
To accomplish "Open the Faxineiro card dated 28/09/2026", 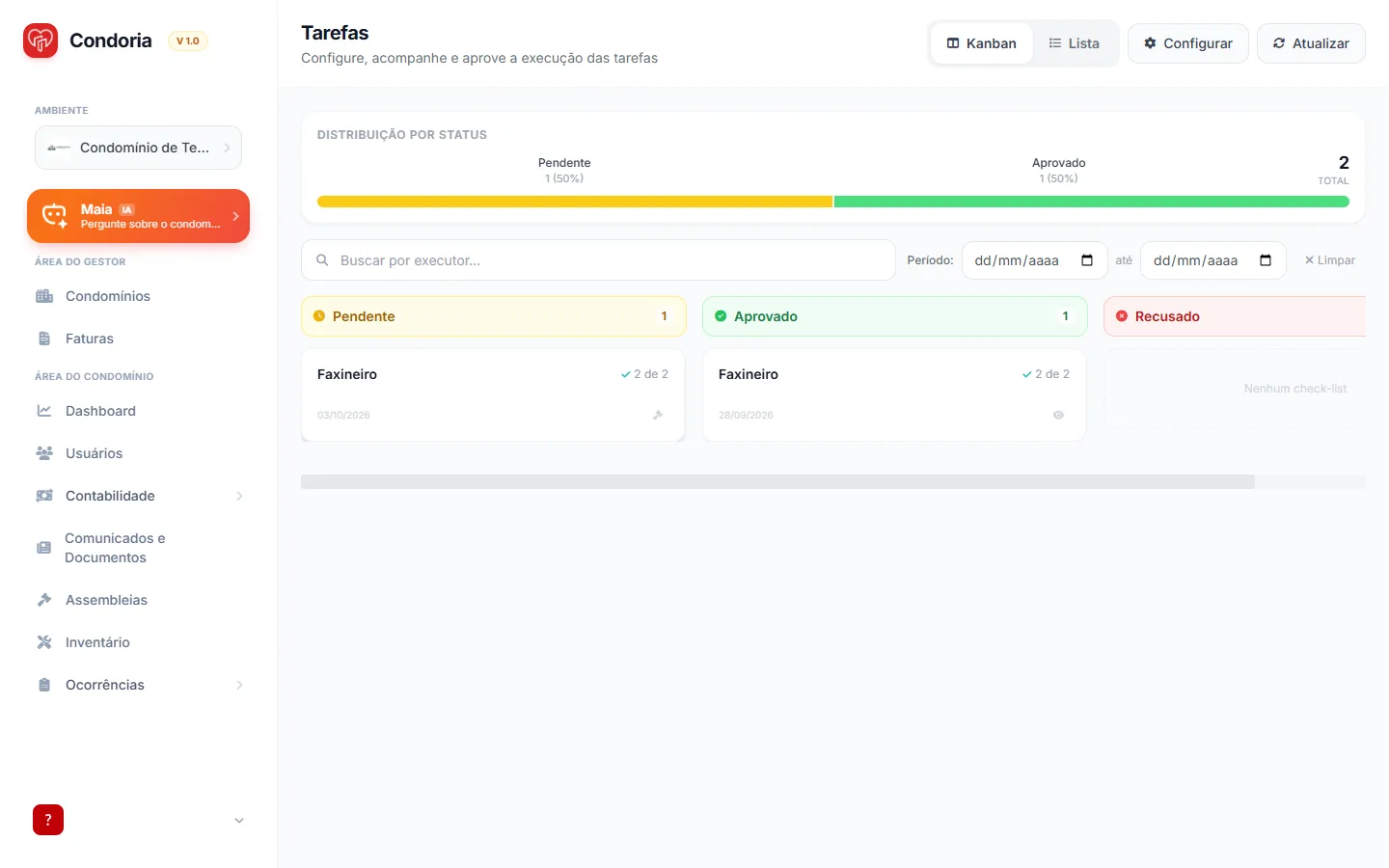I will (894, 394).
